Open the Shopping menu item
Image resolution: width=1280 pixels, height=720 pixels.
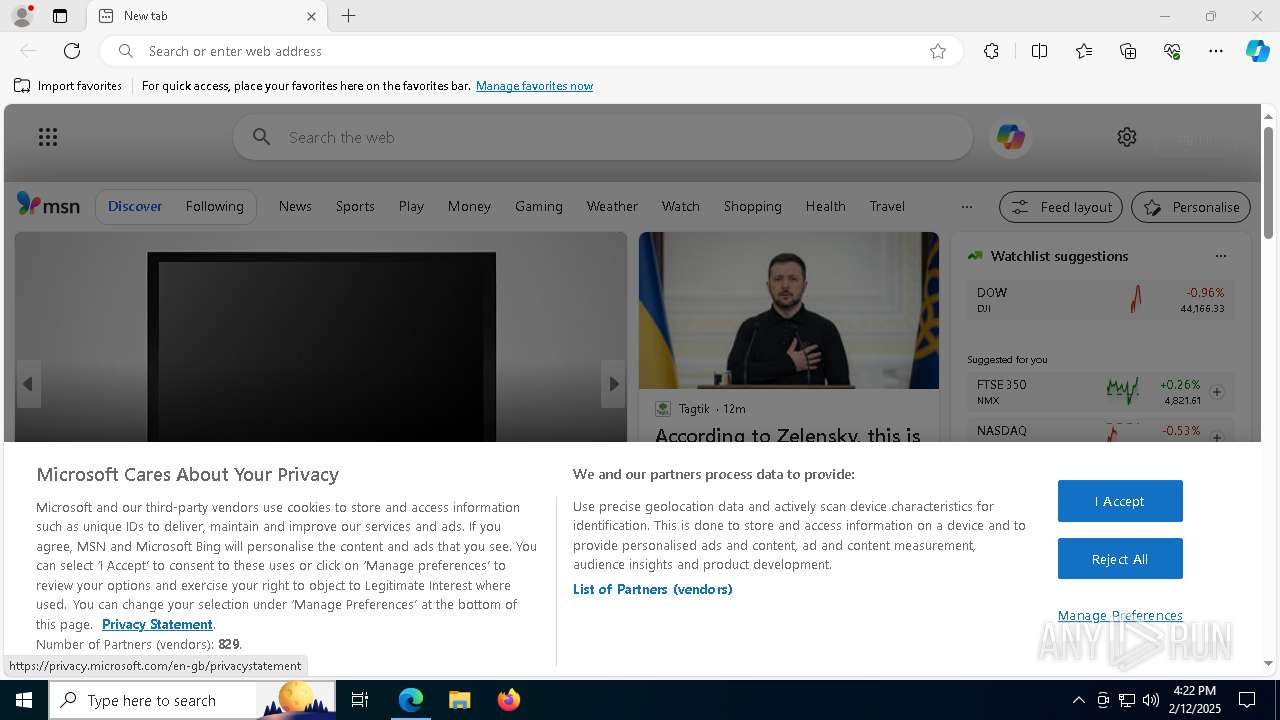(752, 206)
